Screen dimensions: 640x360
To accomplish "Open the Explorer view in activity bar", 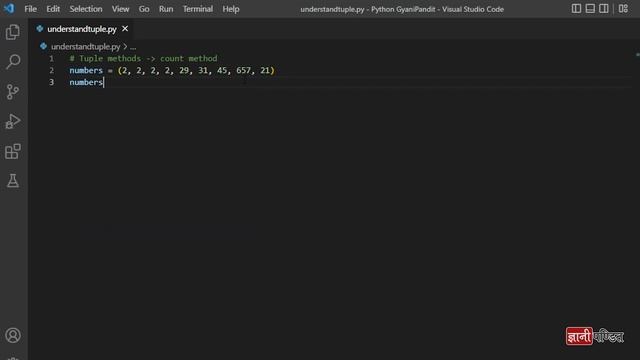I will coord(13,32).
